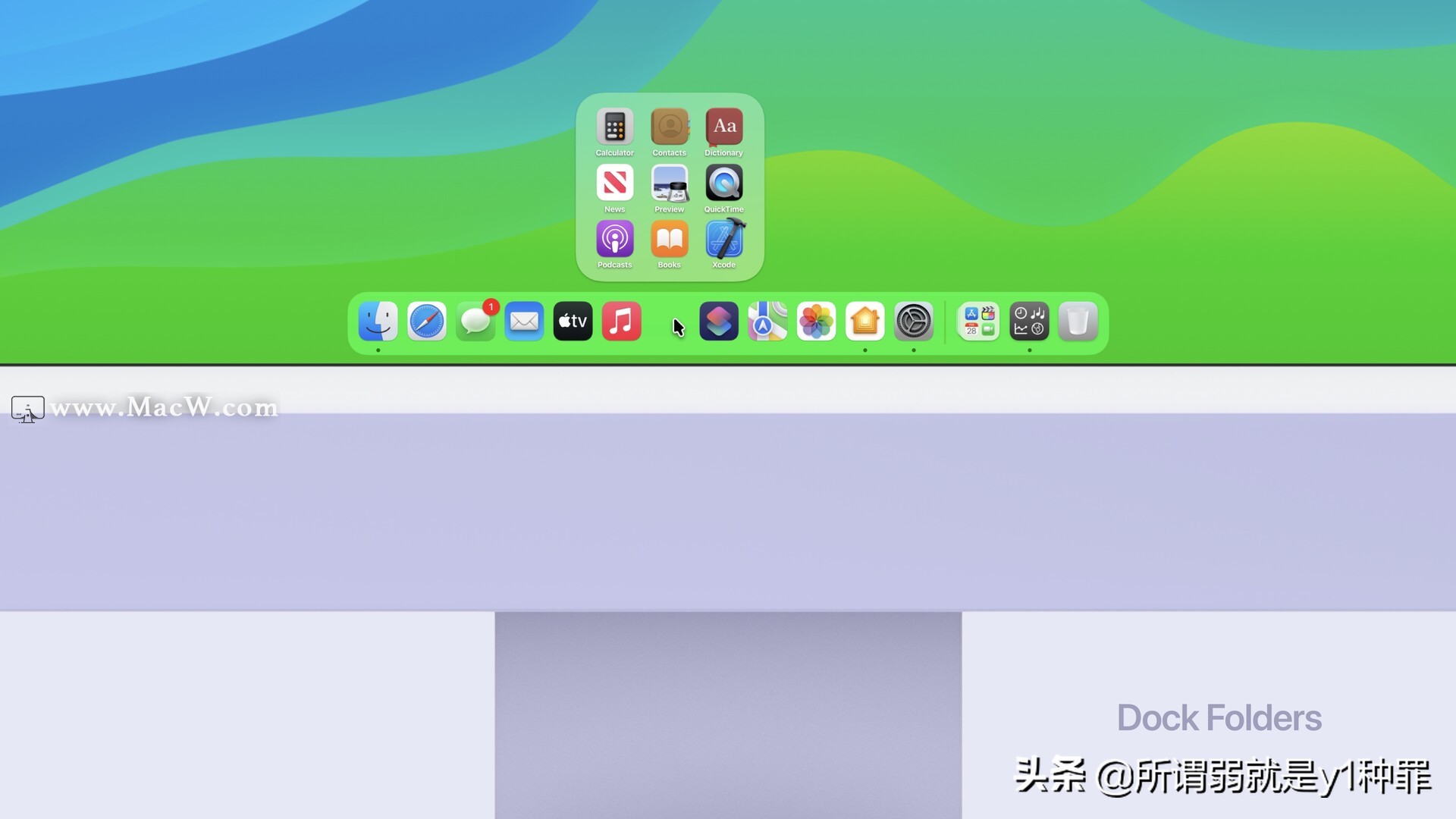This screenshot has height=819, width=1456.
Task: Open QuickTime from the folder grid
Action: (723, 183)
